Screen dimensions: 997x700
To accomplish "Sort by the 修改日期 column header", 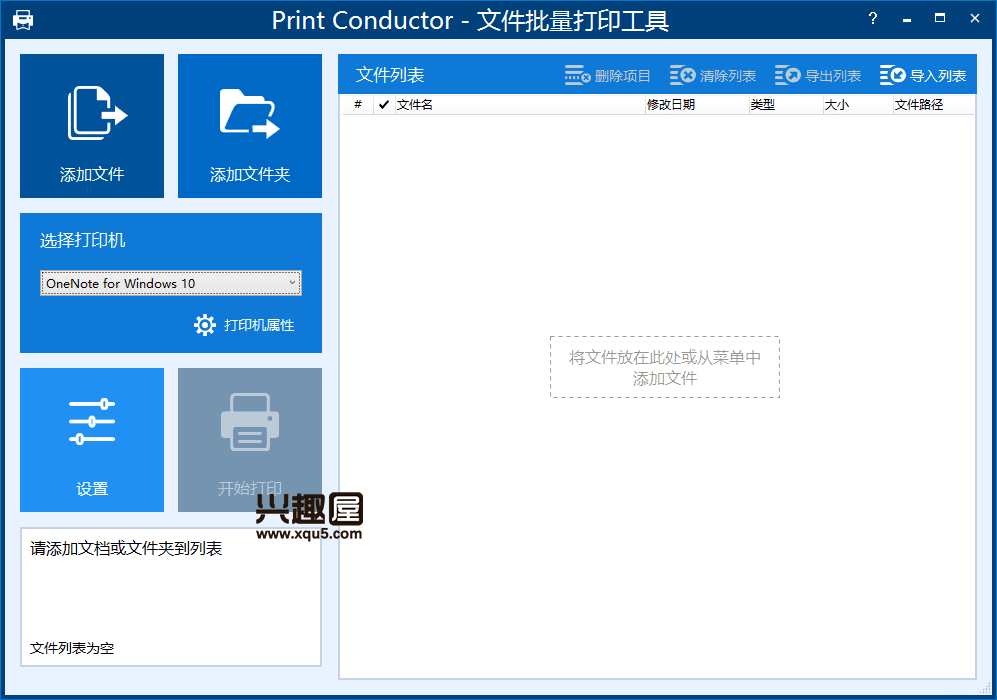I will pos(697,104).
